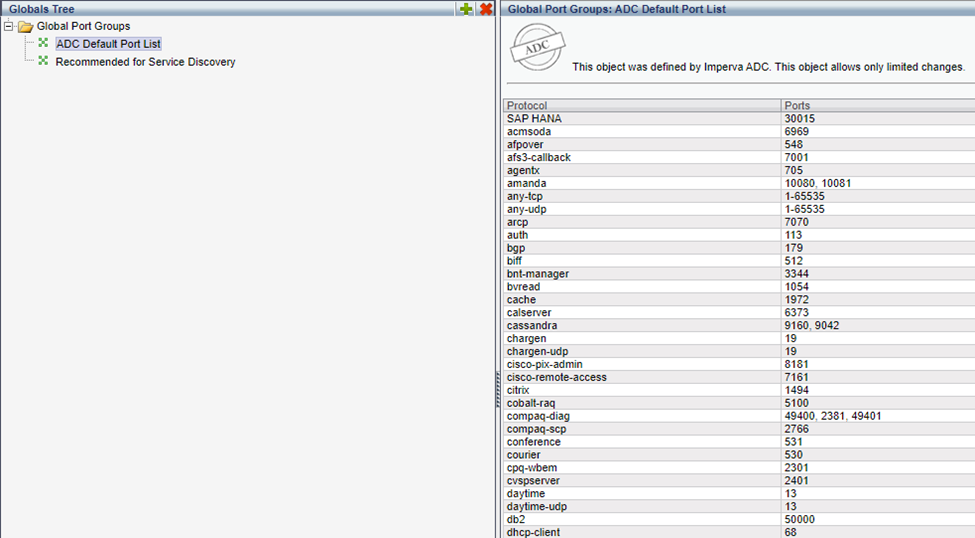Select the arcp protocol row
This screenshot has height=538, width=975.
click(x=739, y=222)
